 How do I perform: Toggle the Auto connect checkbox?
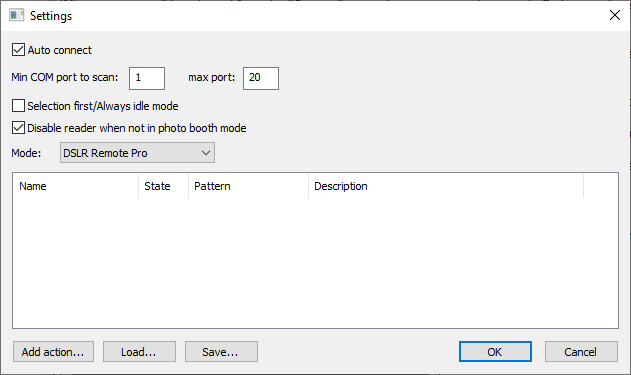pyautogui.click(x=19, y=50)
